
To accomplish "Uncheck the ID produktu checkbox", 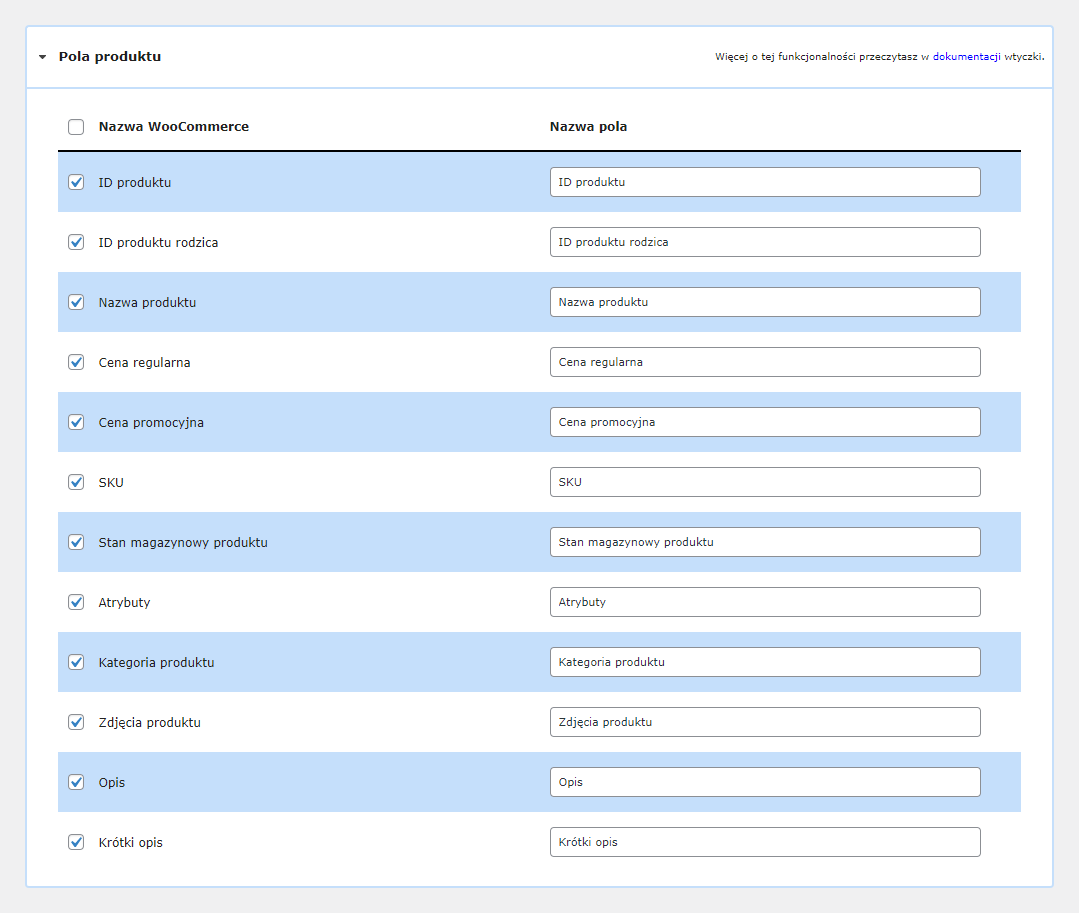I will (x=76, y=182).
